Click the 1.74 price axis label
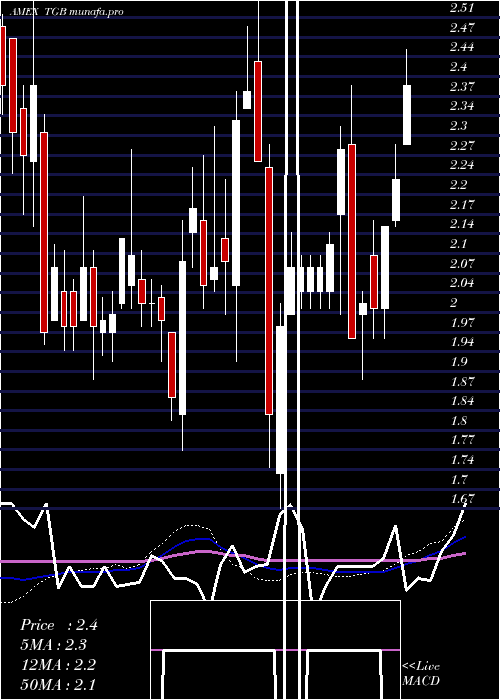The height and width of the screenshot is (700, 500). (462, 460)
